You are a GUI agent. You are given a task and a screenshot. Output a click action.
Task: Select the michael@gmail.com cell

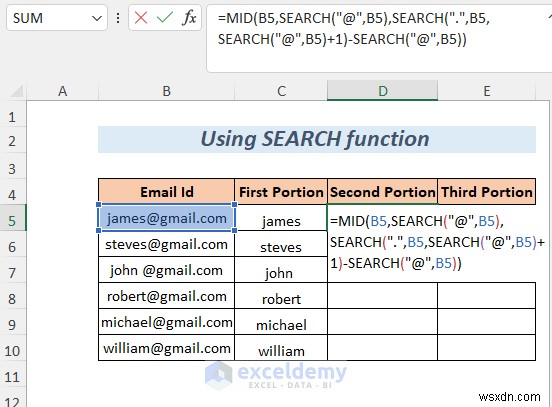[167, 322]
